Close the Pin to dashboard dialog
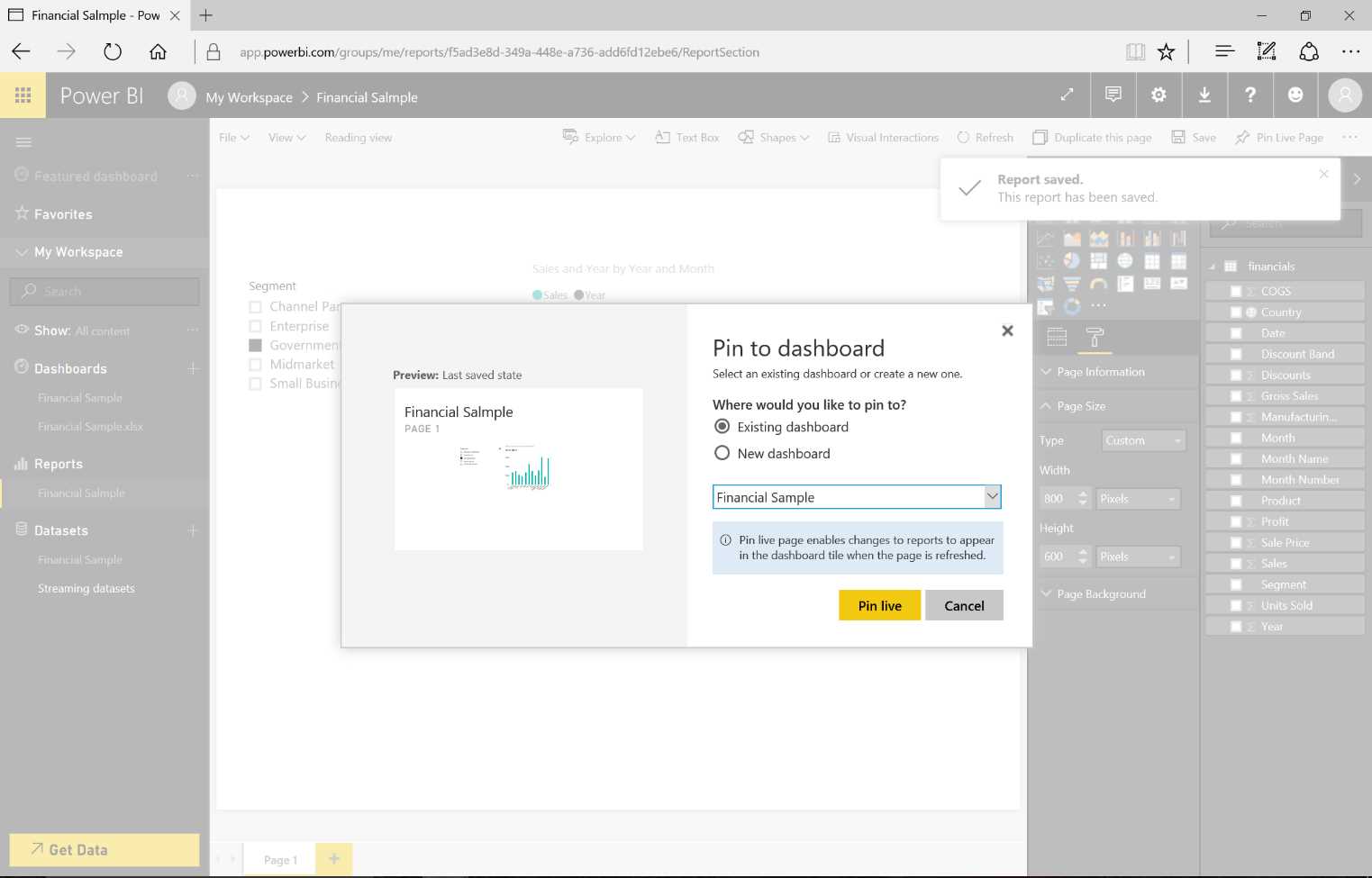 [1007, 330]
